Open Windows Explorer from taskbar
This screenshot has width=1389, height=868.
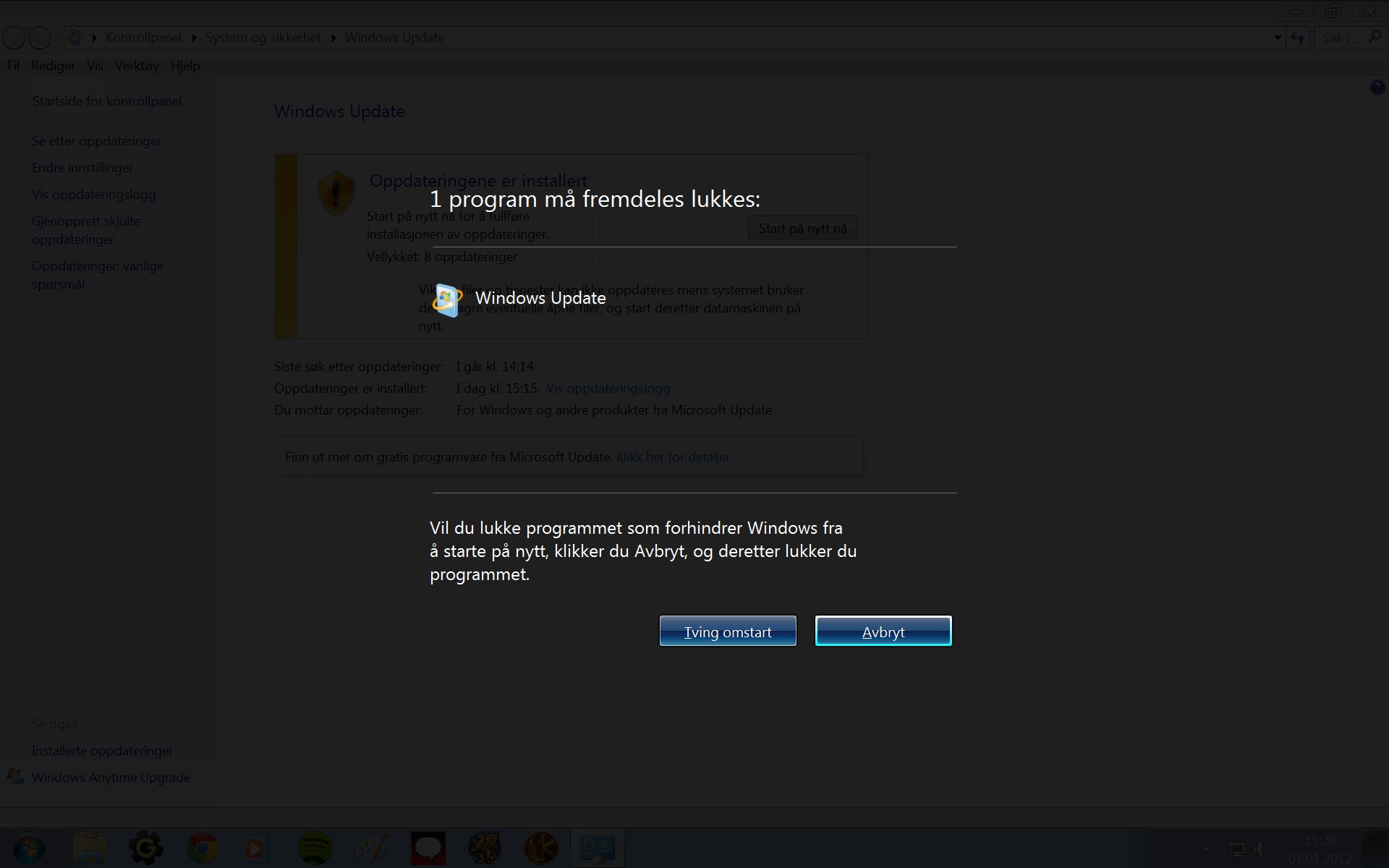click(90, 848)
